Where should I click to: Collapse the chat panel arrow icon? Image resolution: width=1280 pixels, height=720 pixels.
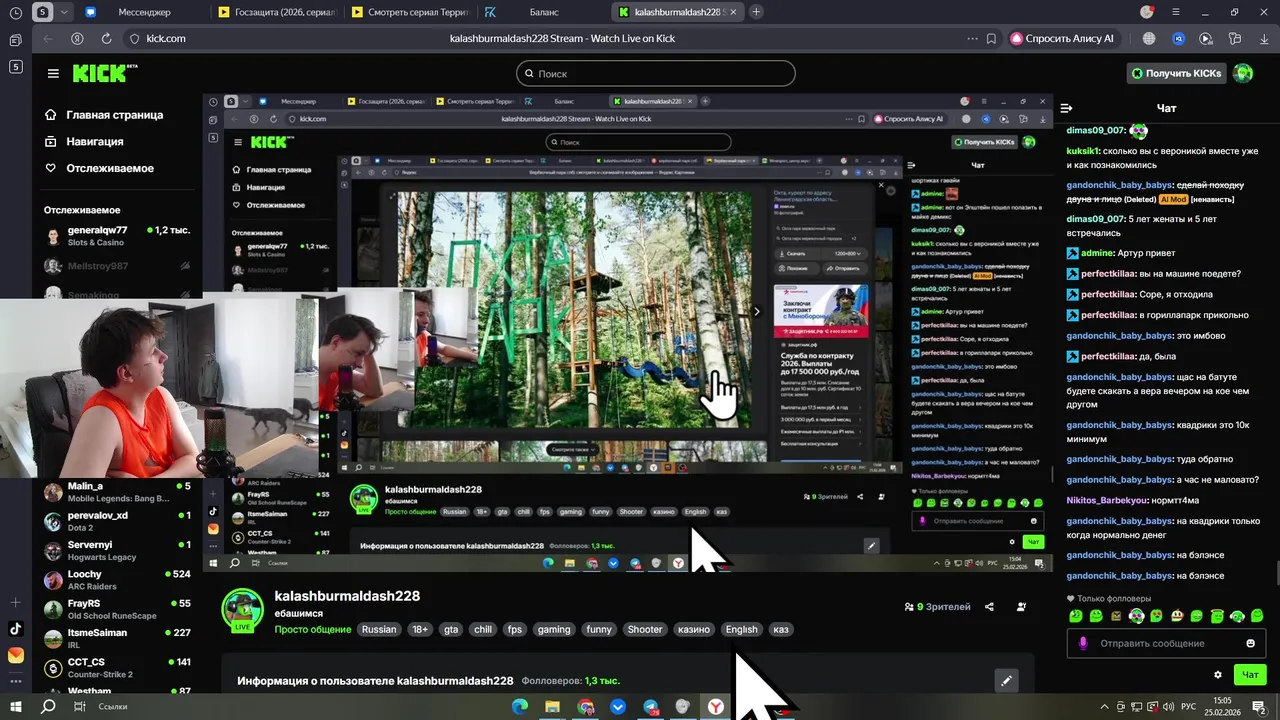(x=1066, y=108)
